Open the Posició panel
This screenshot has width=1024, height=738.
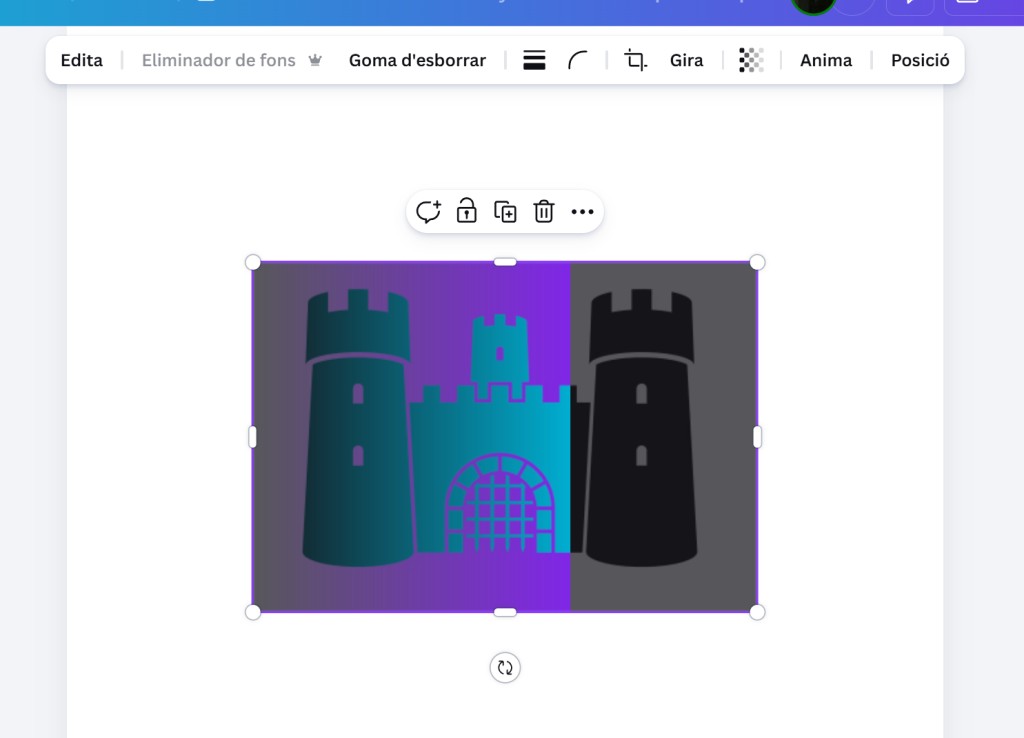[920, 61]
